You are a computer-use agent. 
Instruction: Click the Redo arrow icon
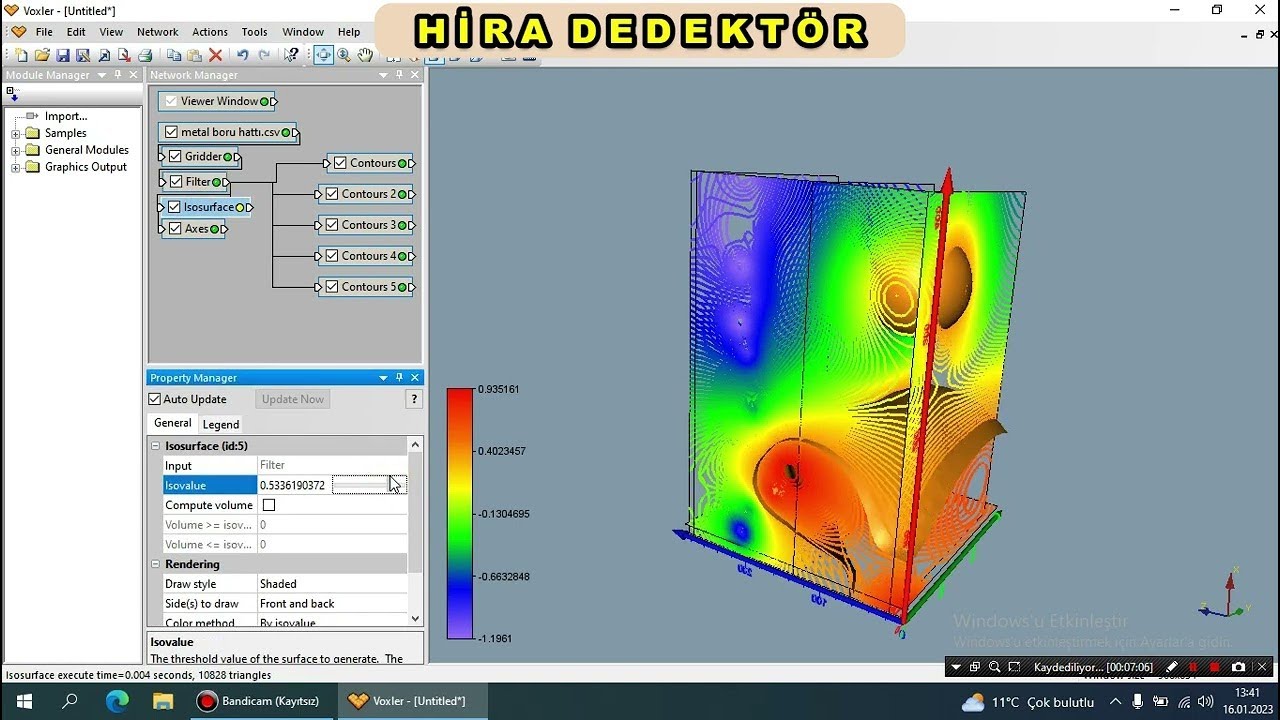coord(264,55)
